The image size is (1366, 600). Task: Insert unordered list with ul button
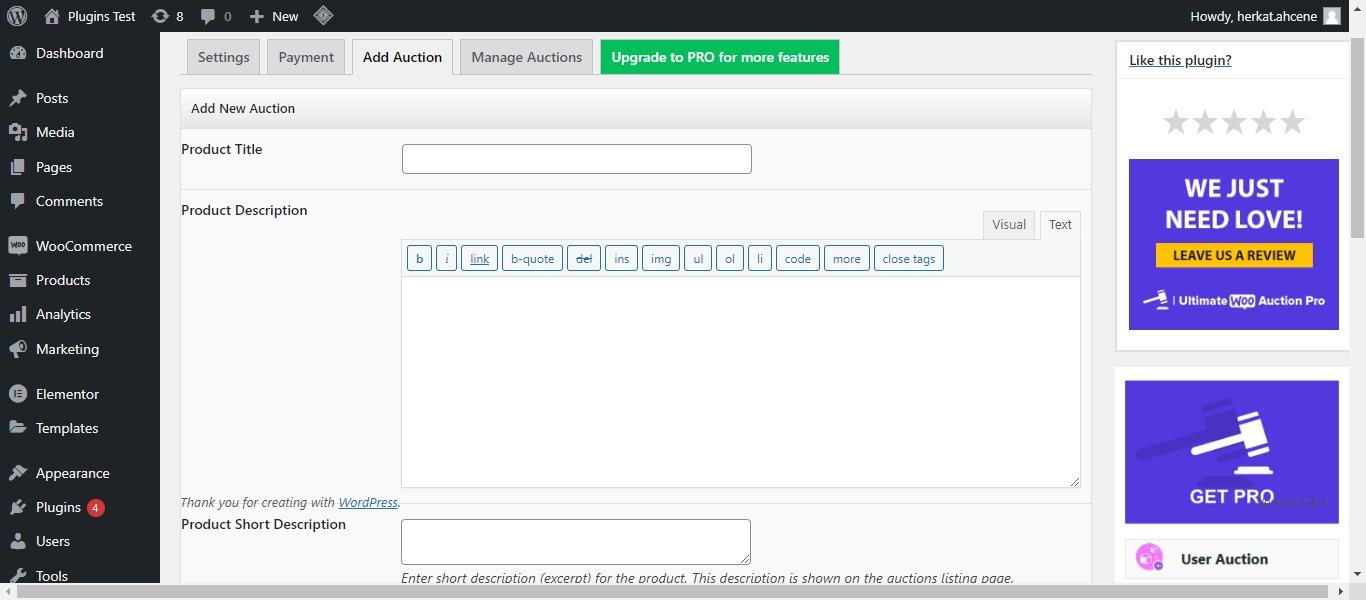click(x=698, y=258)
